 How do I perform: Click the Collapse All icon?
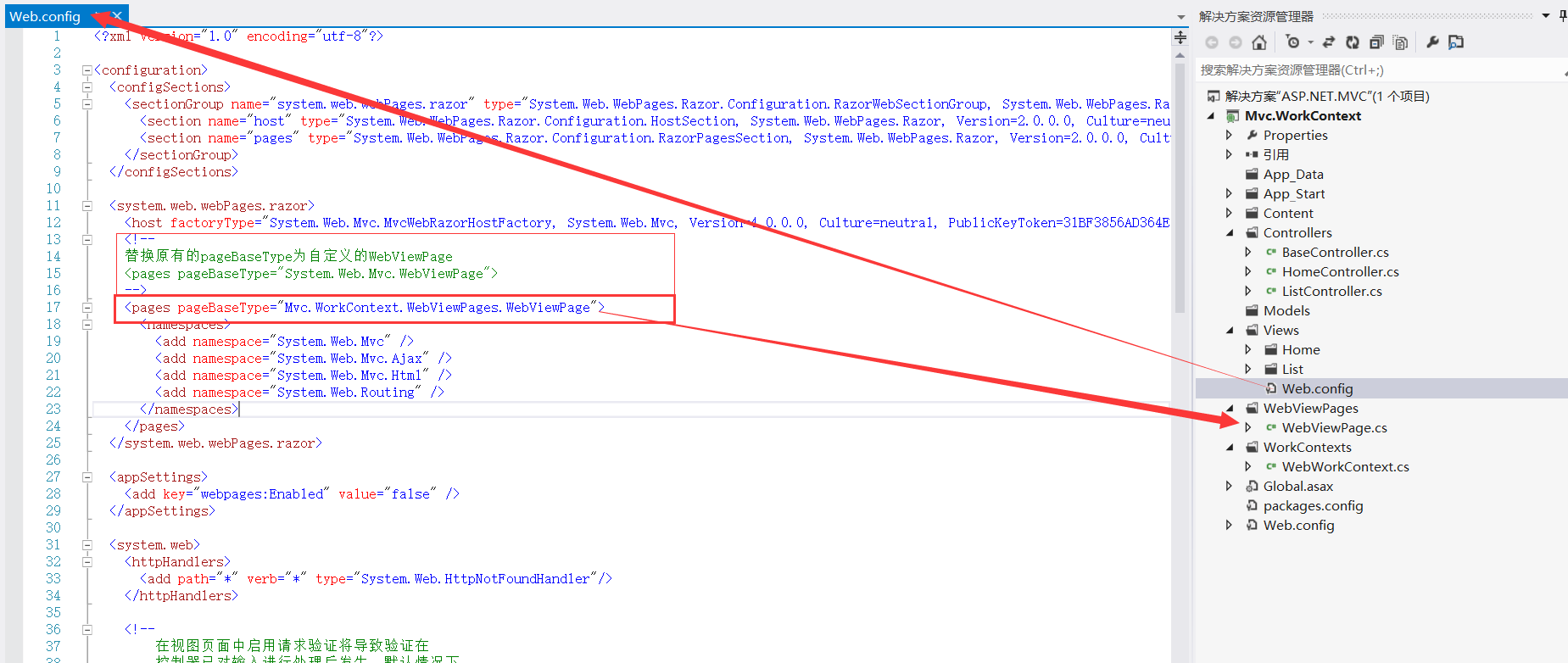pos(1376,42)
